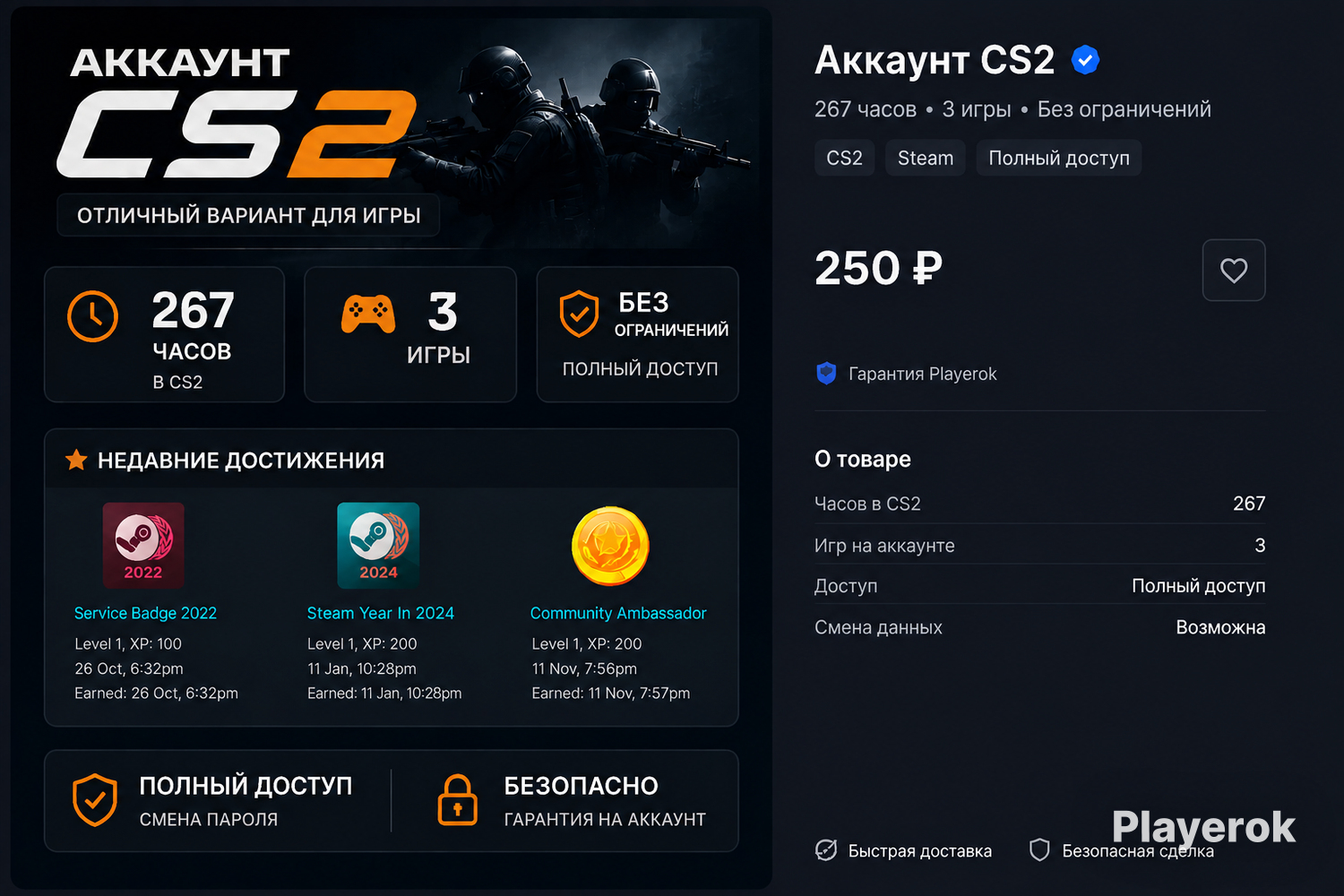Click the fast delivery icon at bottom
The height and width of the screenshot is (896, 1344).
pyautogui.click(x=826, y=850)
